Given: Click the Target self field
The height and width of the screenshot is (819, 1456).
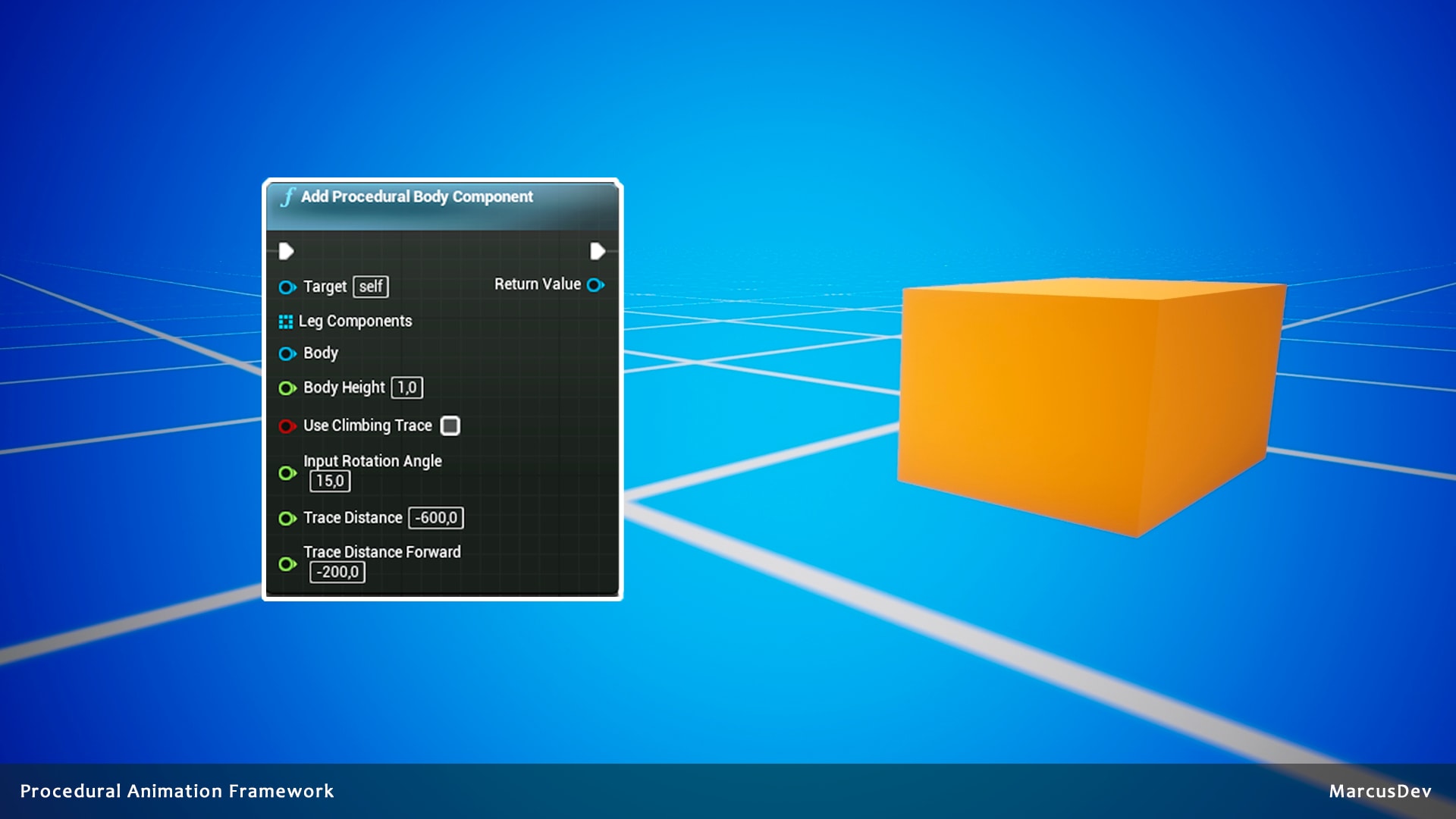Looking at the screenshot, I should click(x=371, y=287).
